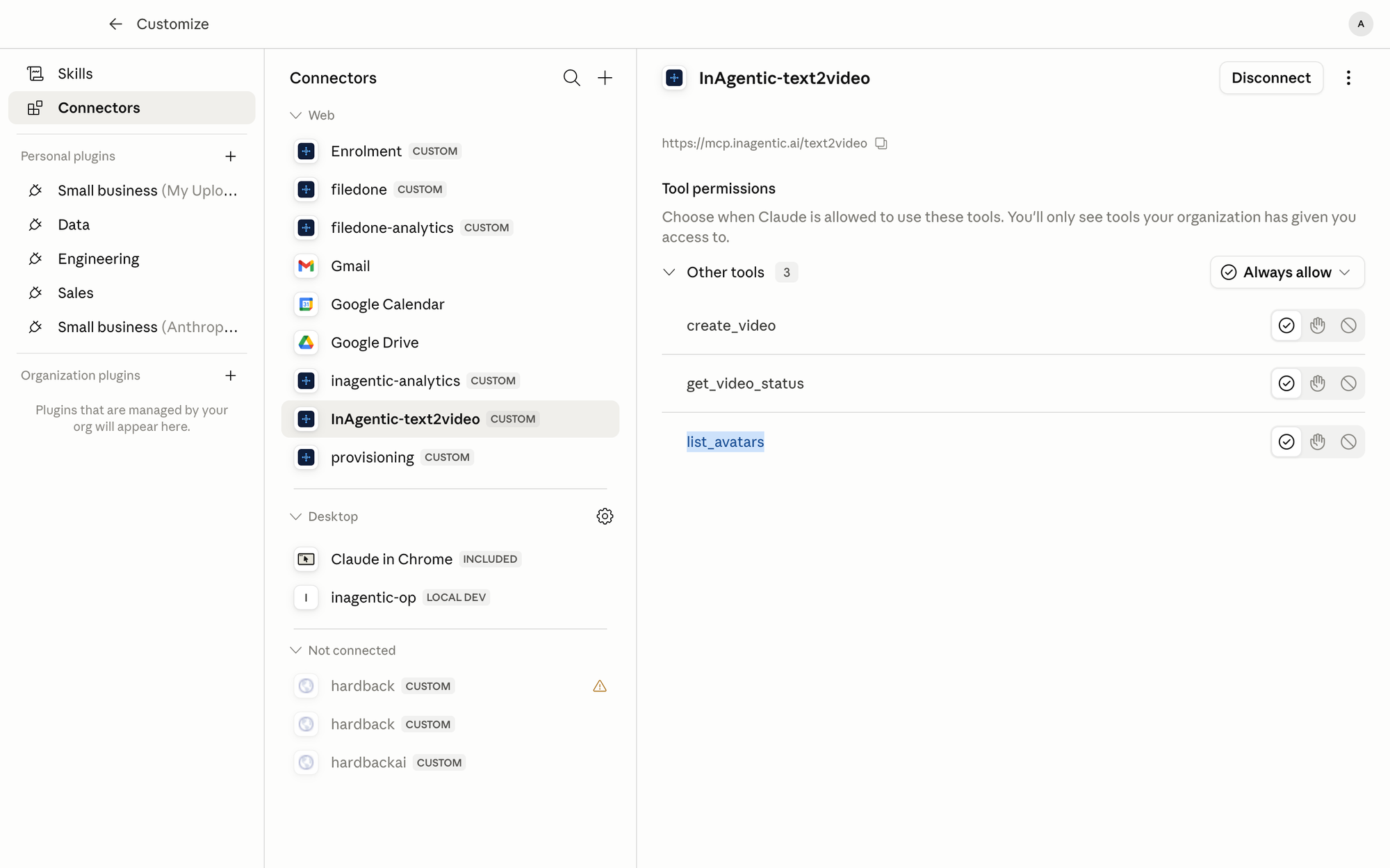The width and height of the screenshot is (1390, 868).
Task: Add a new connector with plus icon
Action: 605,78
